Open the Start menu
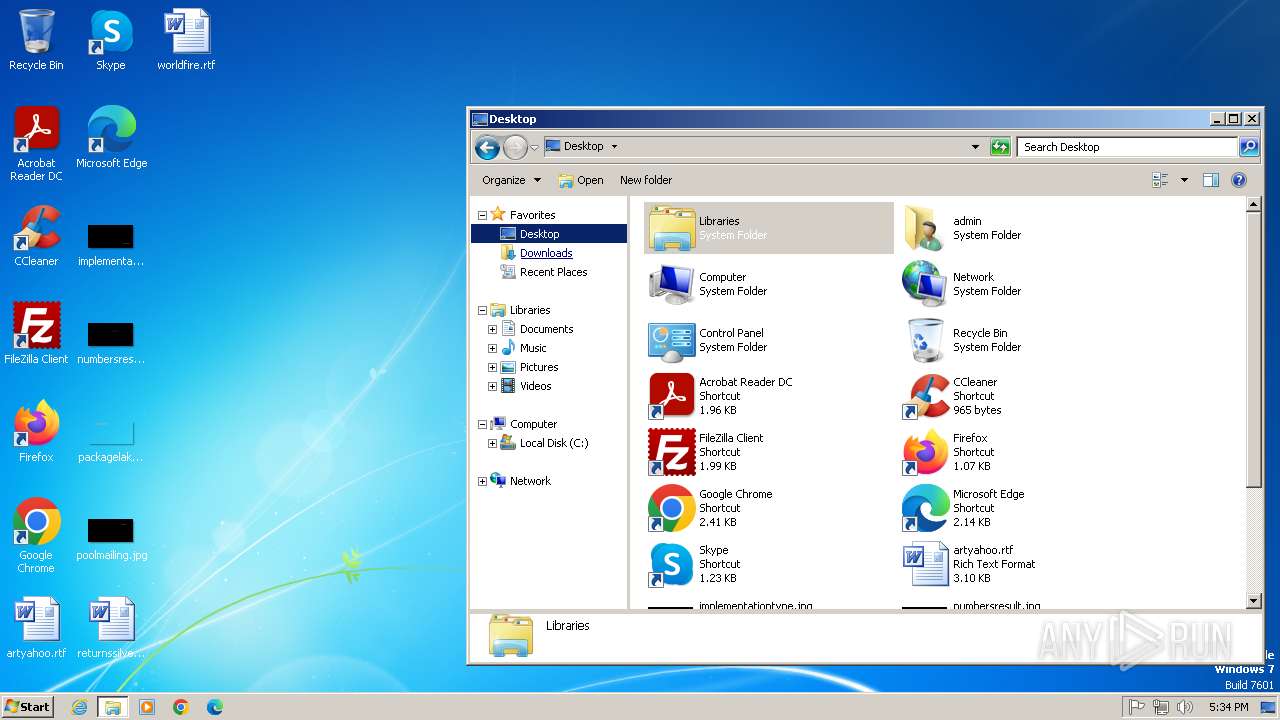The image size is (1280, 720). (x=27, y=706)
